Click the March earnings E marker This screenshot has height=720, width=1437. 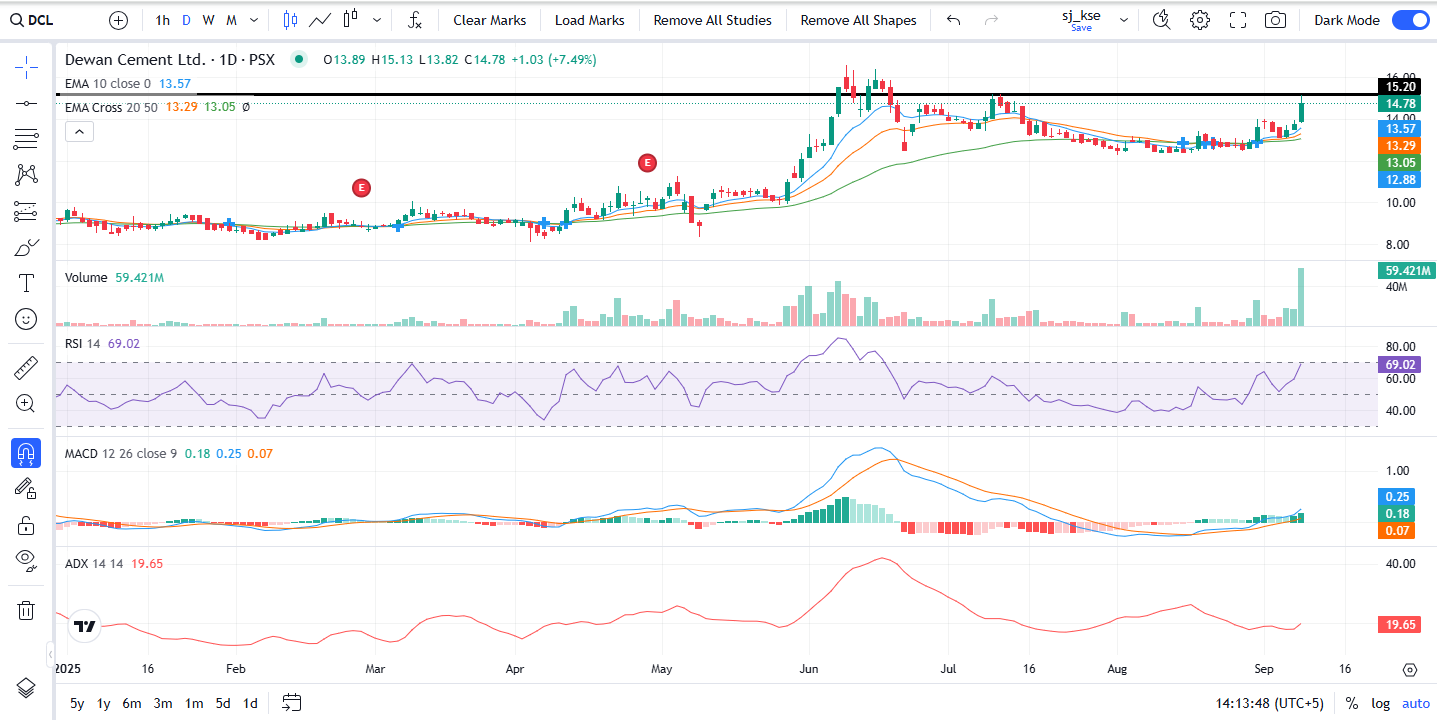tap(361, 187)
